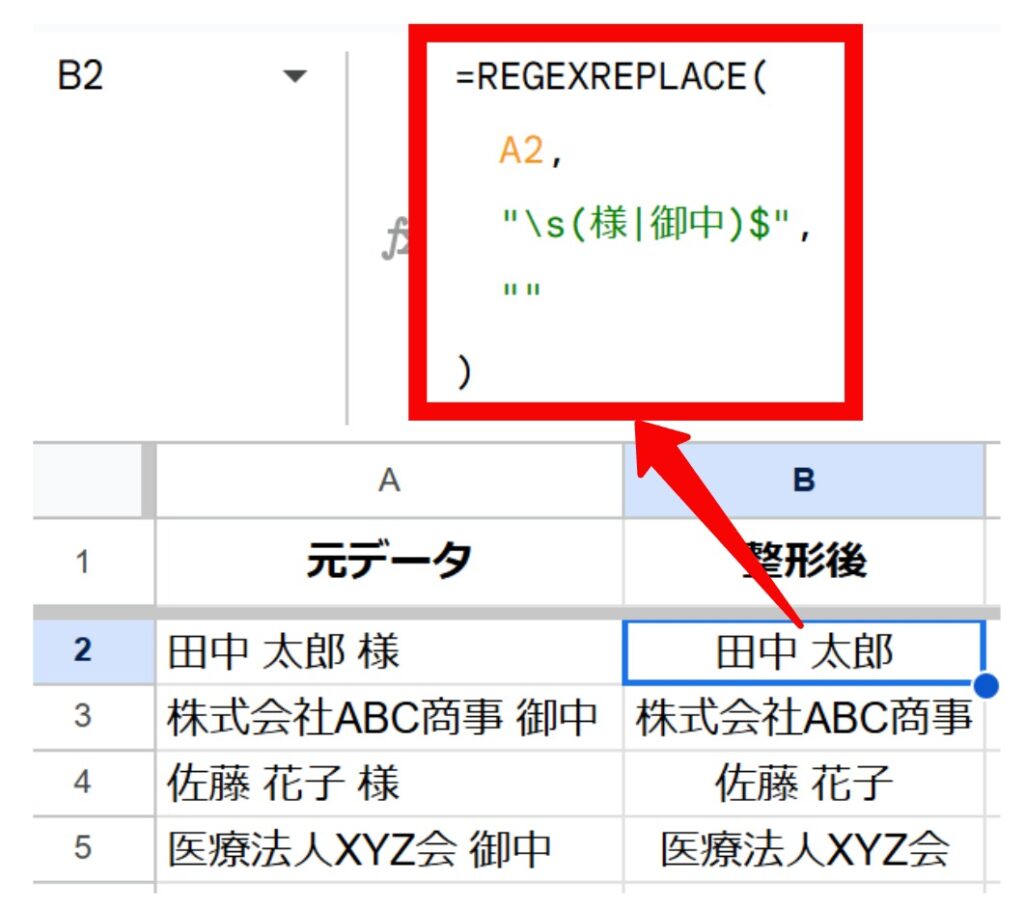The image size is (1024, 909).
Task: Click the 整形後 header cell
Action: [x=804, y=562]
